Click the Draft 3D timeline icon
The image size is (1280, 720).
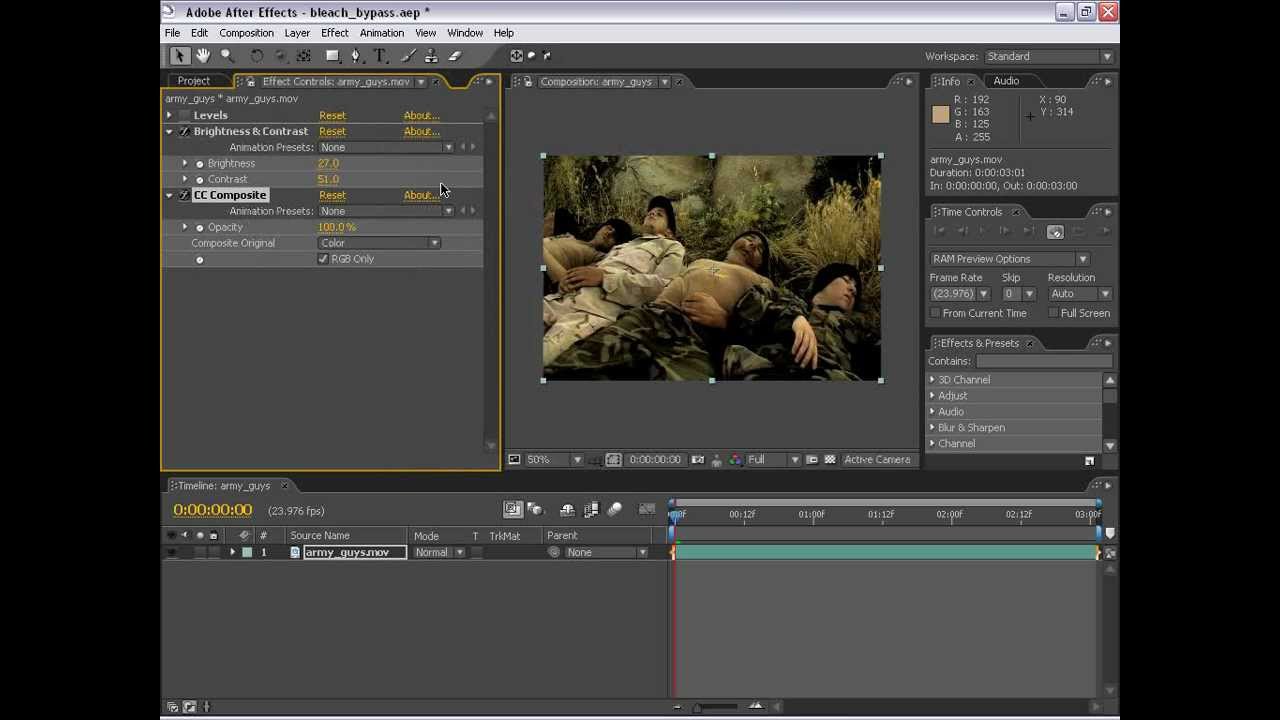click(535, 509)
